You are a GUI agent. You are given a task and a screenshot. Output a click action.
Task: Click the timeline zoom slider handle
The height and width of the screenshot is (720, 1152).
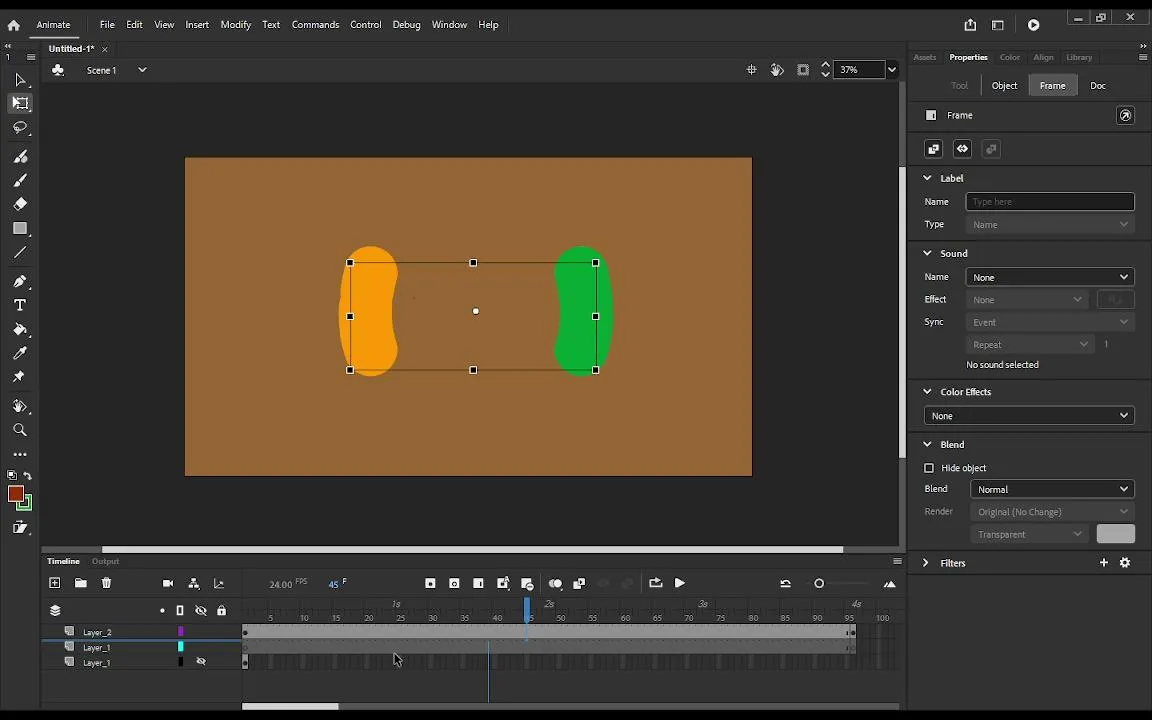(x=819, y=583)
